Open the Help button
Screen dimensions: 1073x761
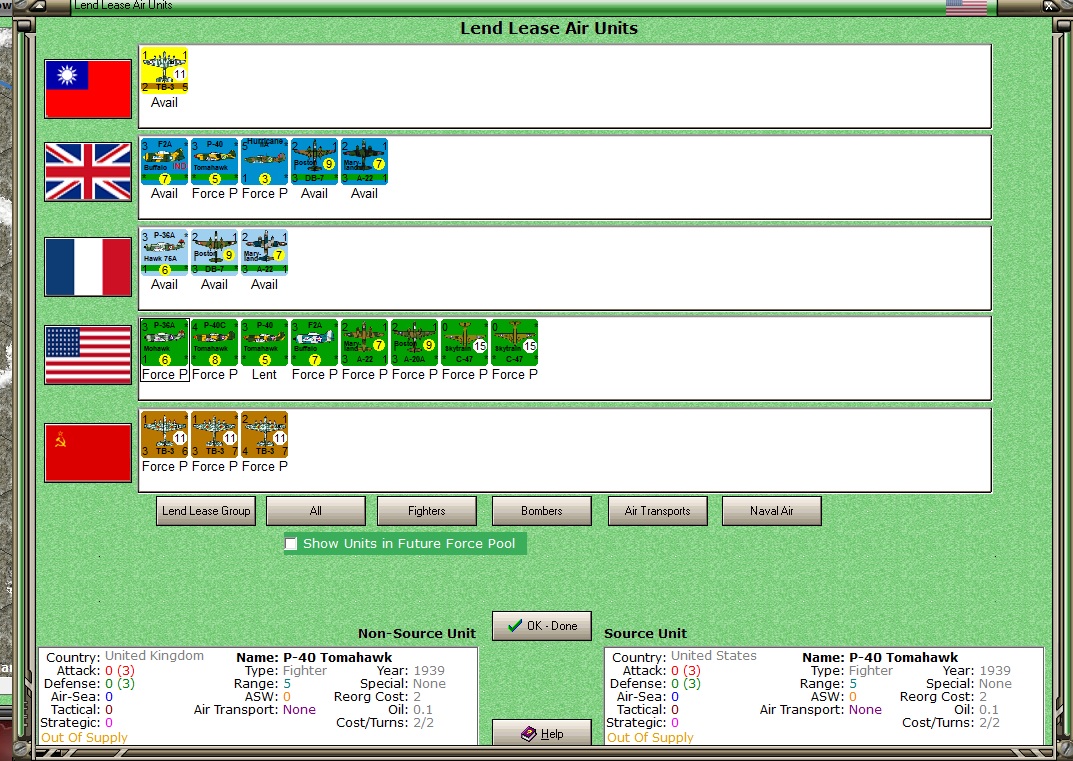pos(542,734)
